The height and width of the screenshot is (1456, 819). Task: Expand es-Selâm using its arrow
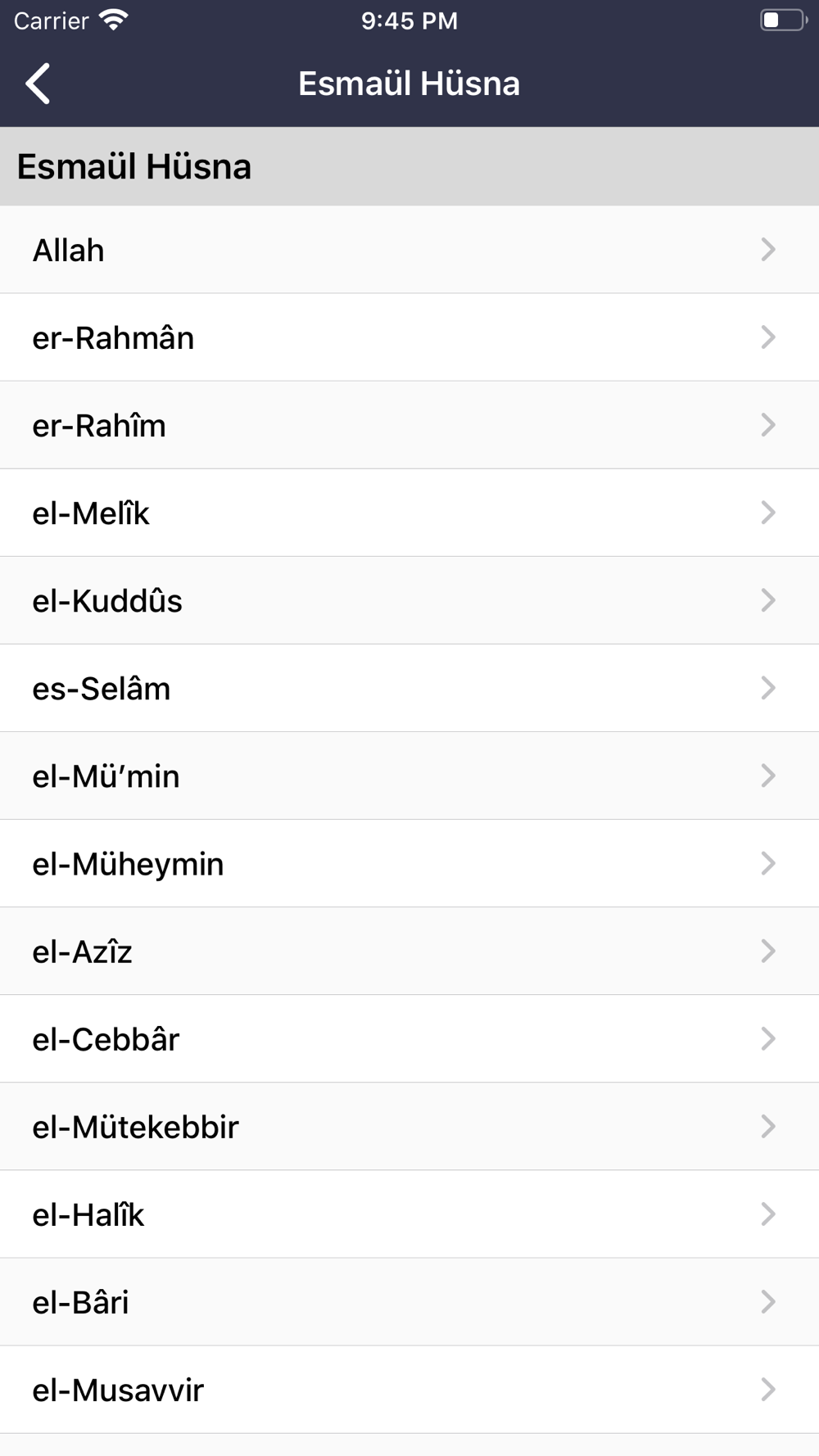tap(767, 688)
